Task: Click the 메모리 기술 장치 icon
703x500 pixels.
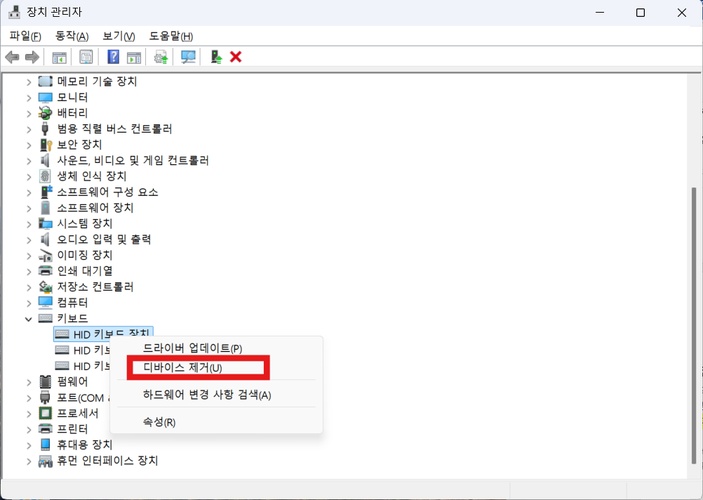Action: (x=45, y=81)
